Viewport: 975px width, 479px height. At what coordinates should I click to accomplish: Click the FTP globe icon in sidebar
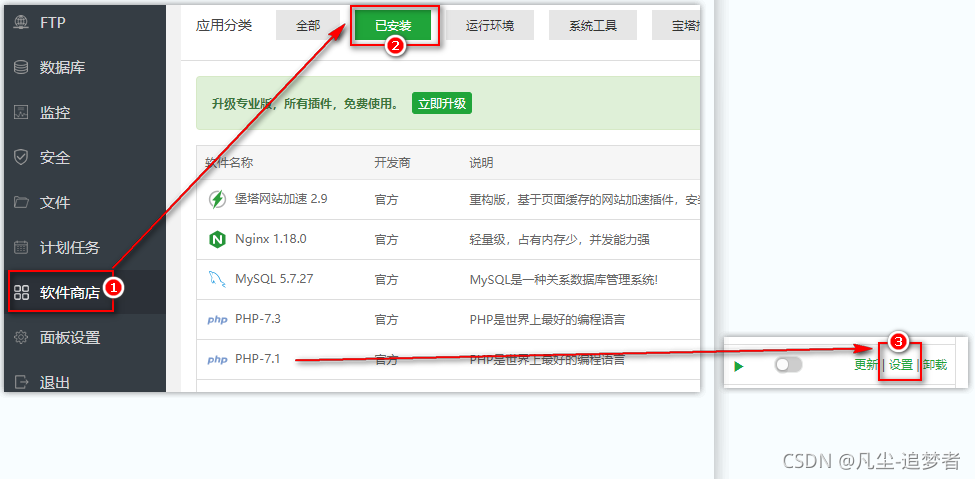21,22
